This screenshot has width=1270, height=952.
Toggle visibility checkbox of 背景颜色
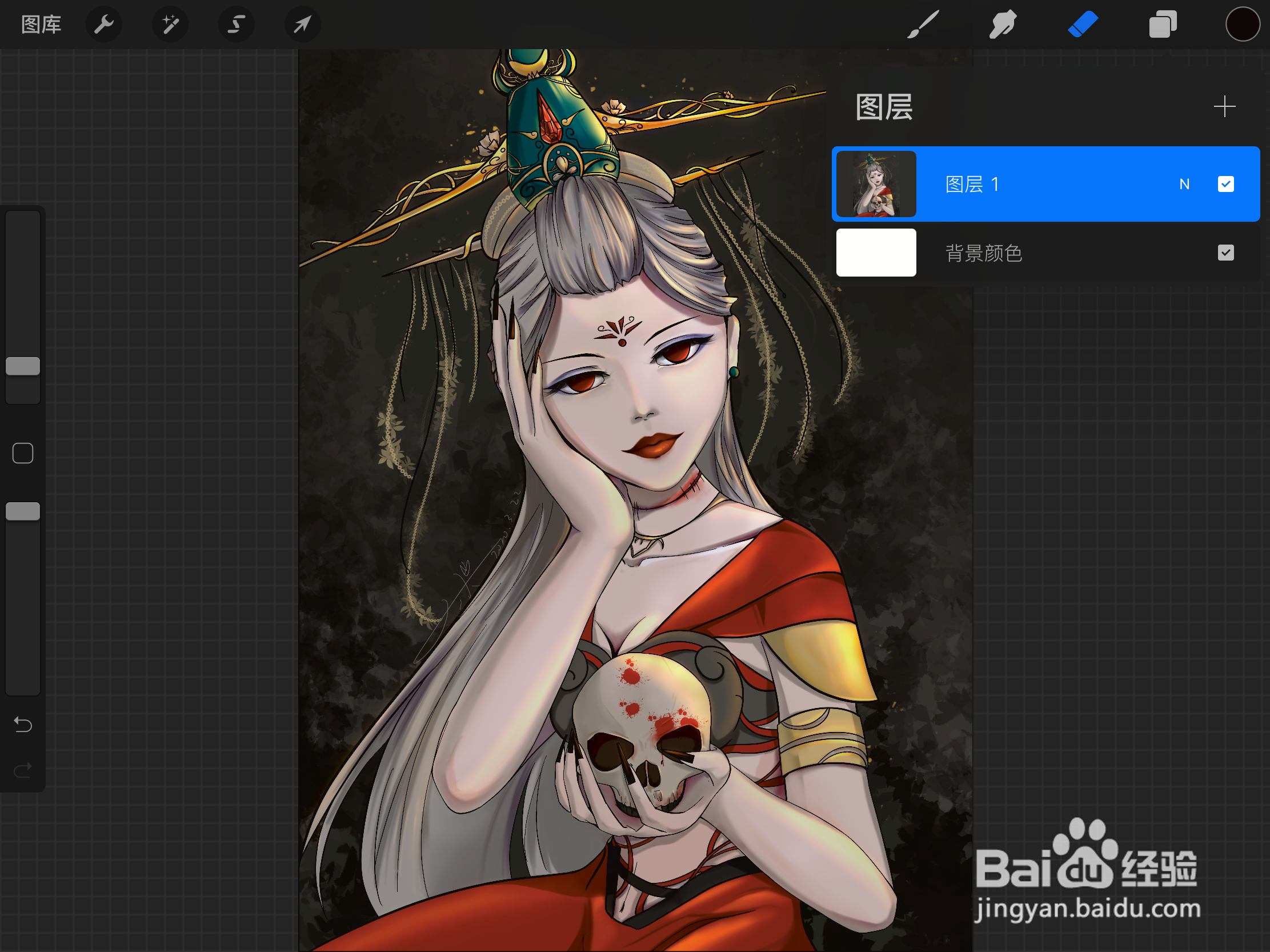pyautogui.click(x=1225, y=253)
